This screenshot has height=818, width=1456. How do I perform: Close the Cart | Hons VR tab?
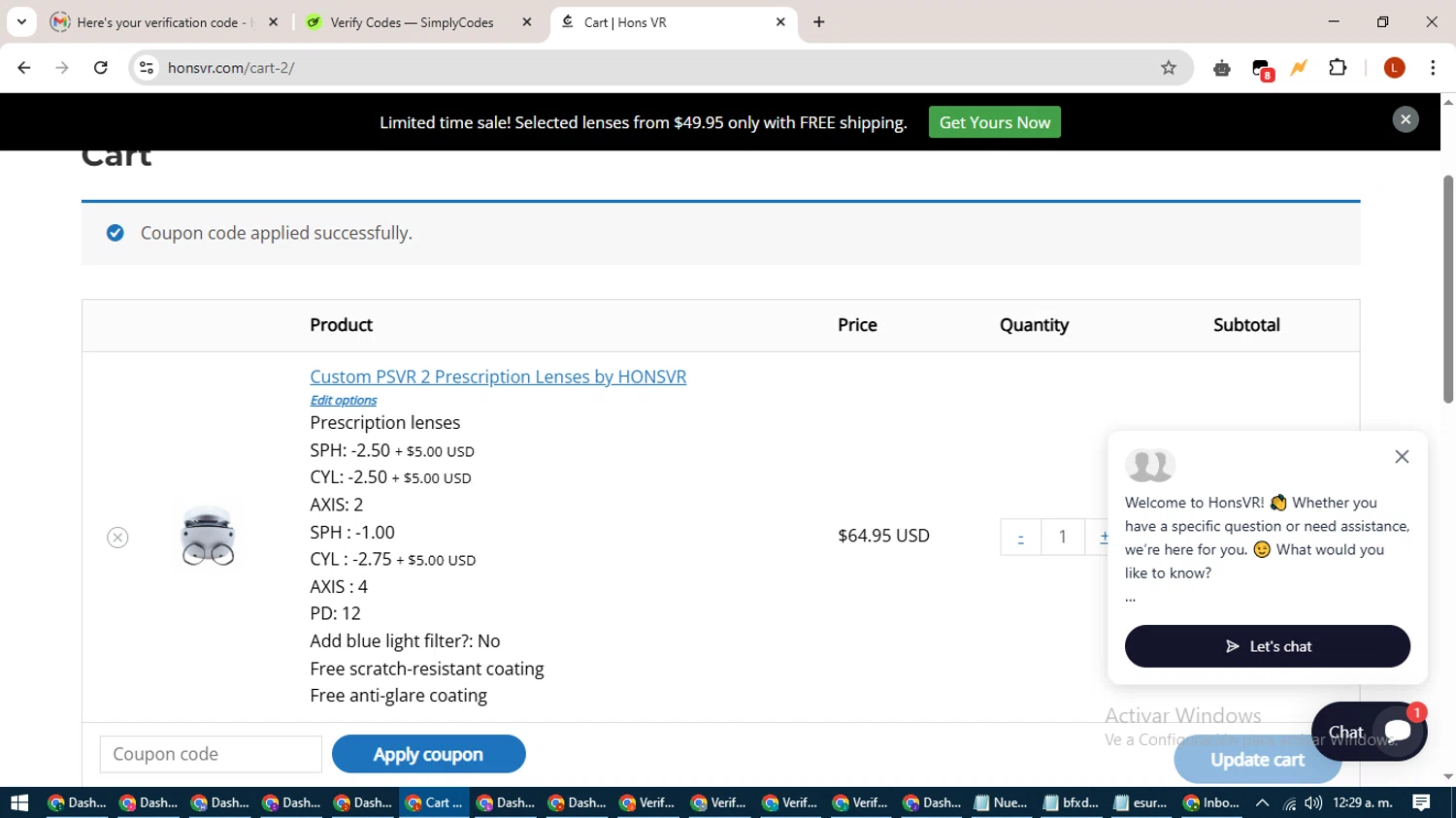780,22
